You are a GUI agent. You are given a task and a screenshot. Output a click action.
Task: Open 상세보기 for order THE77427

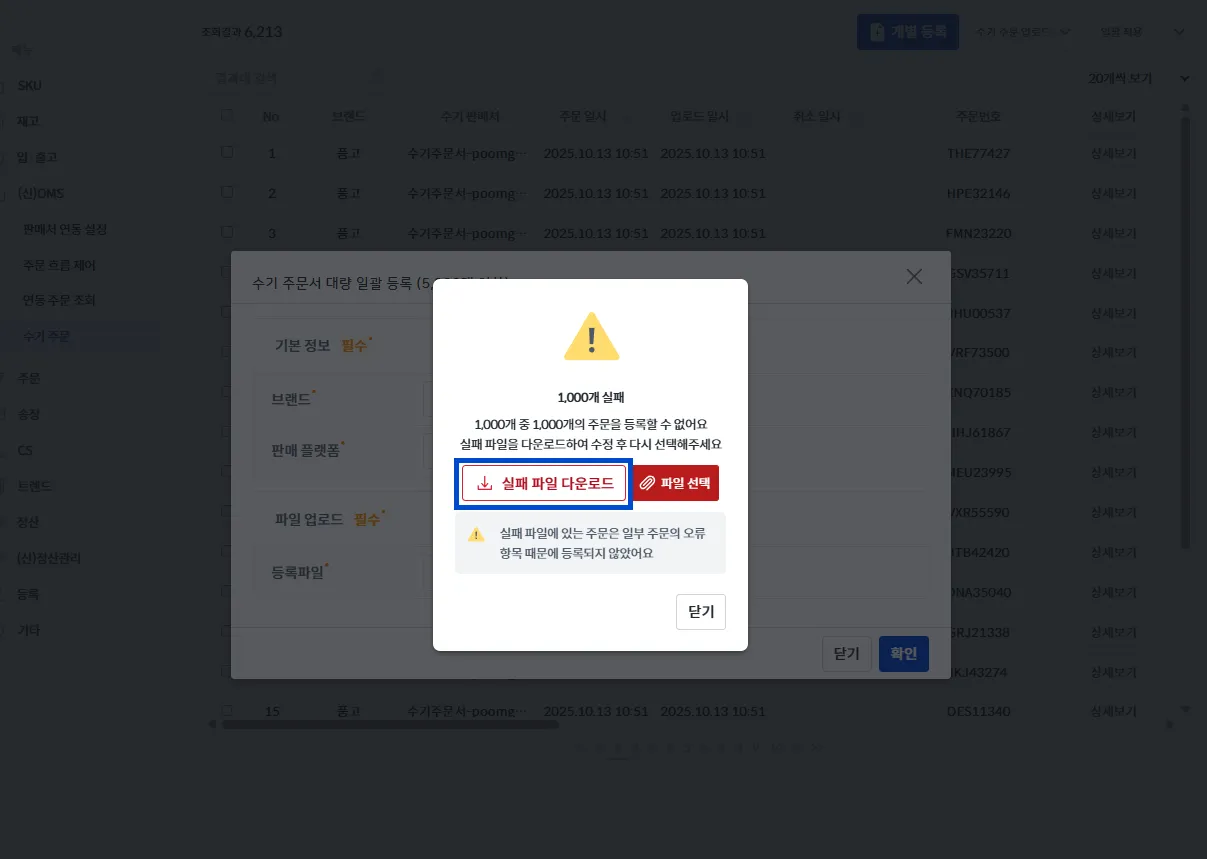1114,153
